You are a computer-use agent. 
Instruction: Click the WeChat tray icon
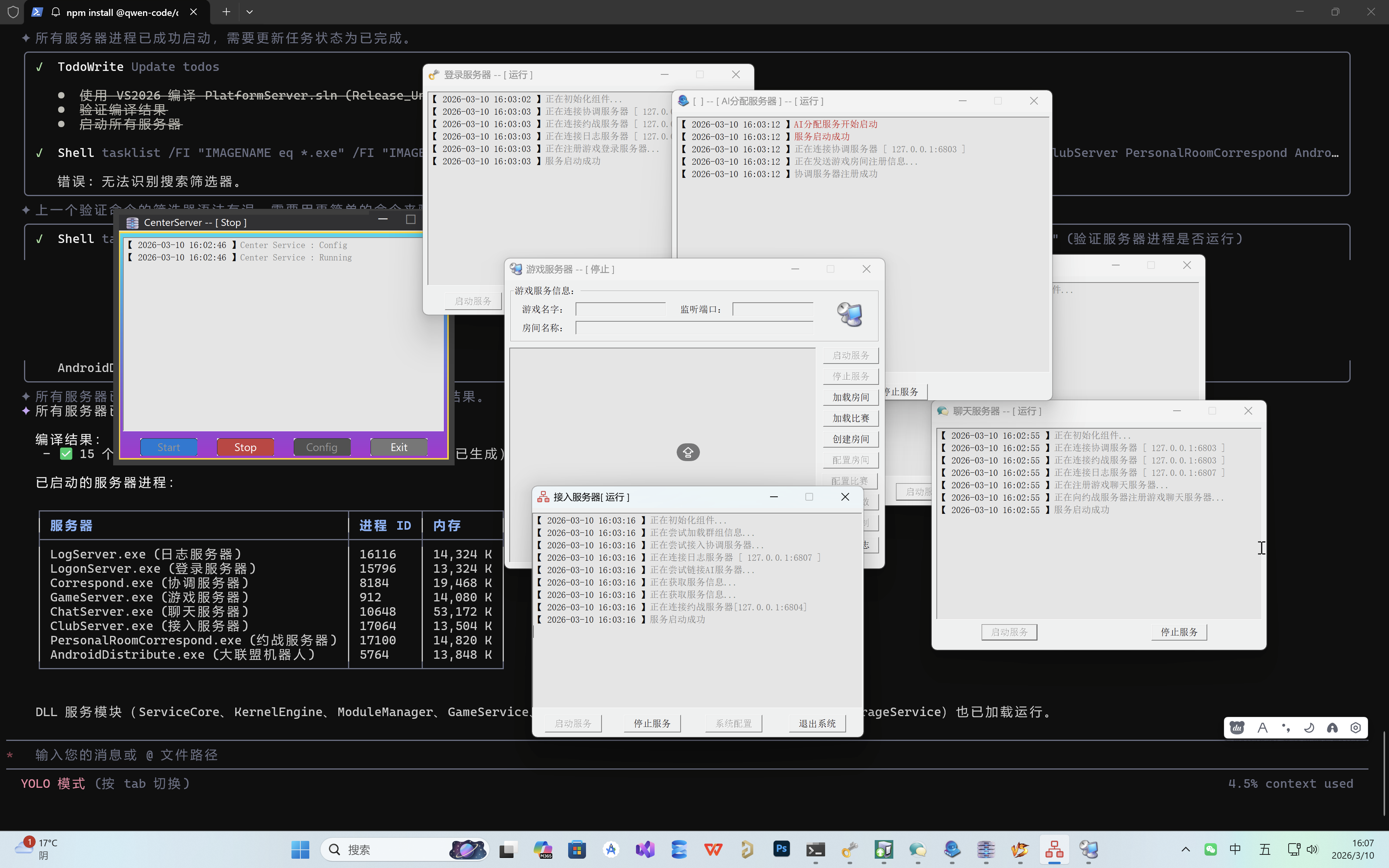click(x=1210, y=849)
